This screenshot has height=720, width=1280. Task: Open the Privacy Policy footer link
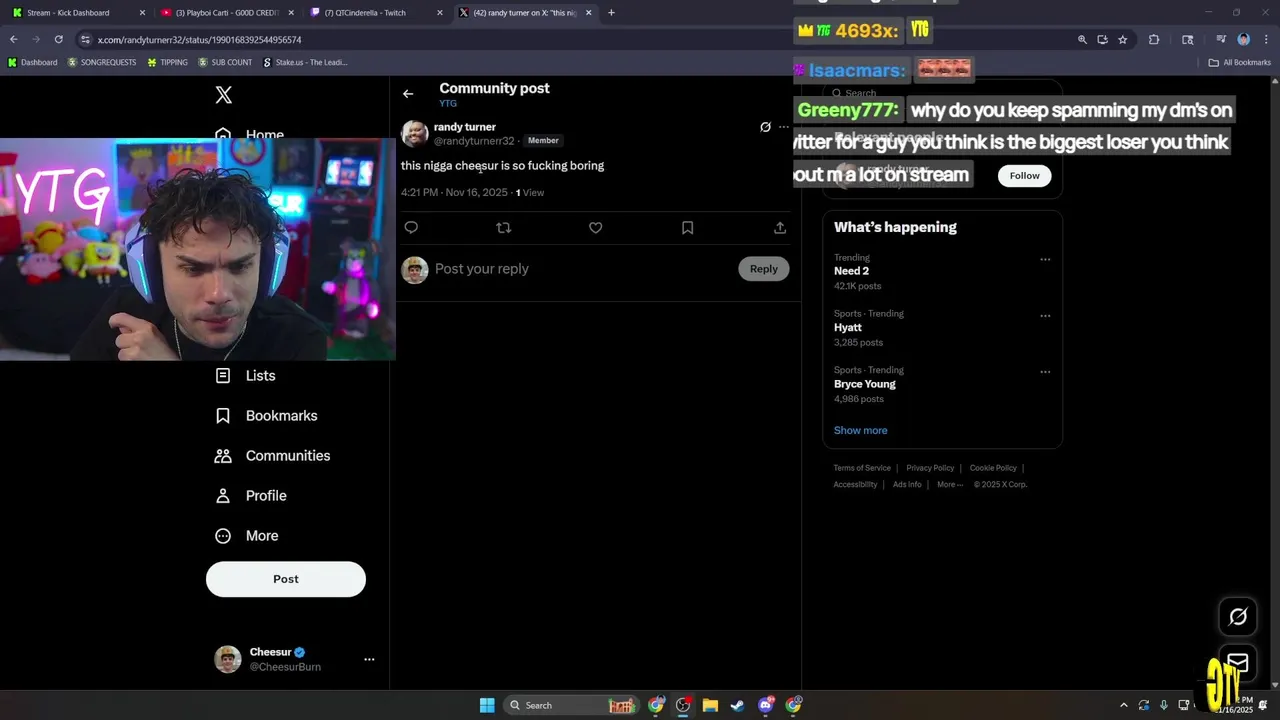pyautogui.click(x=930, y=468)
